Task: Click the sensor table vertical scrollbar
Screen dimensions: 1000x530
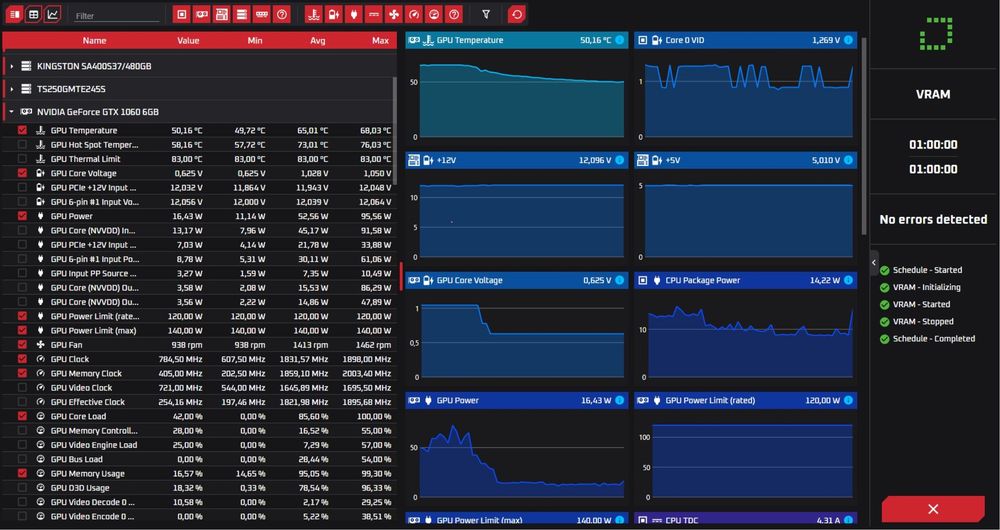Action: [x=394, y=131]
